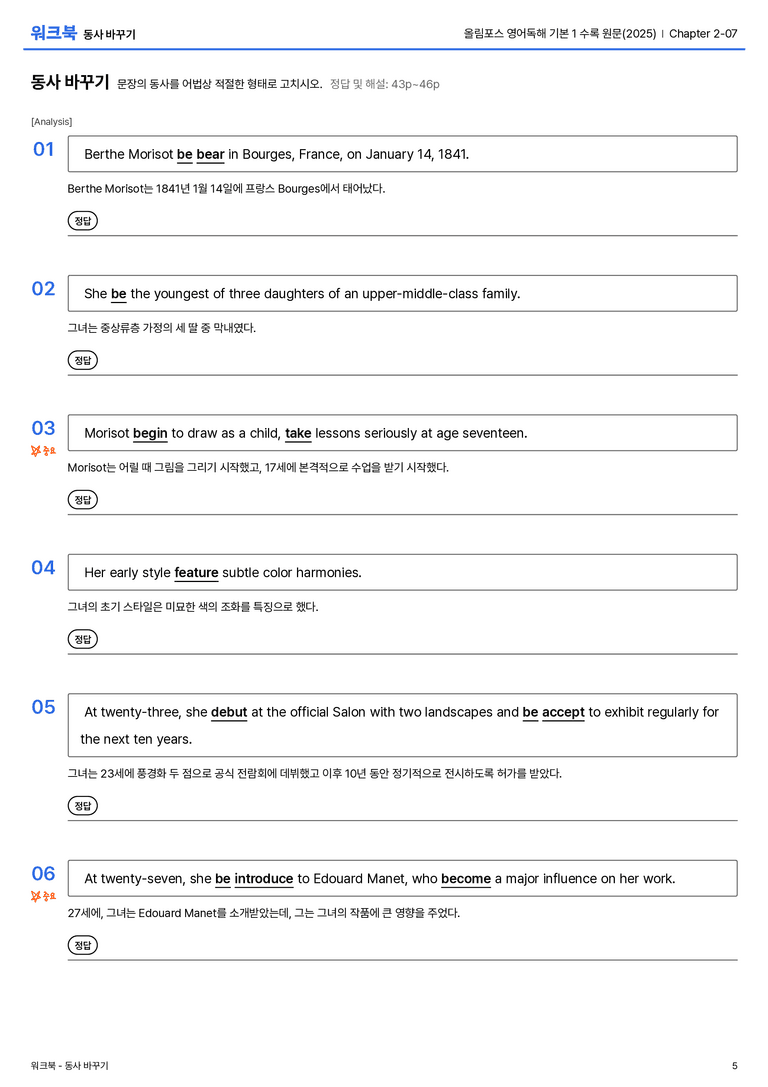Screen dimensions: 768x1087
Task: Click the 정답 badge under question 03
Action: (82, 500)
